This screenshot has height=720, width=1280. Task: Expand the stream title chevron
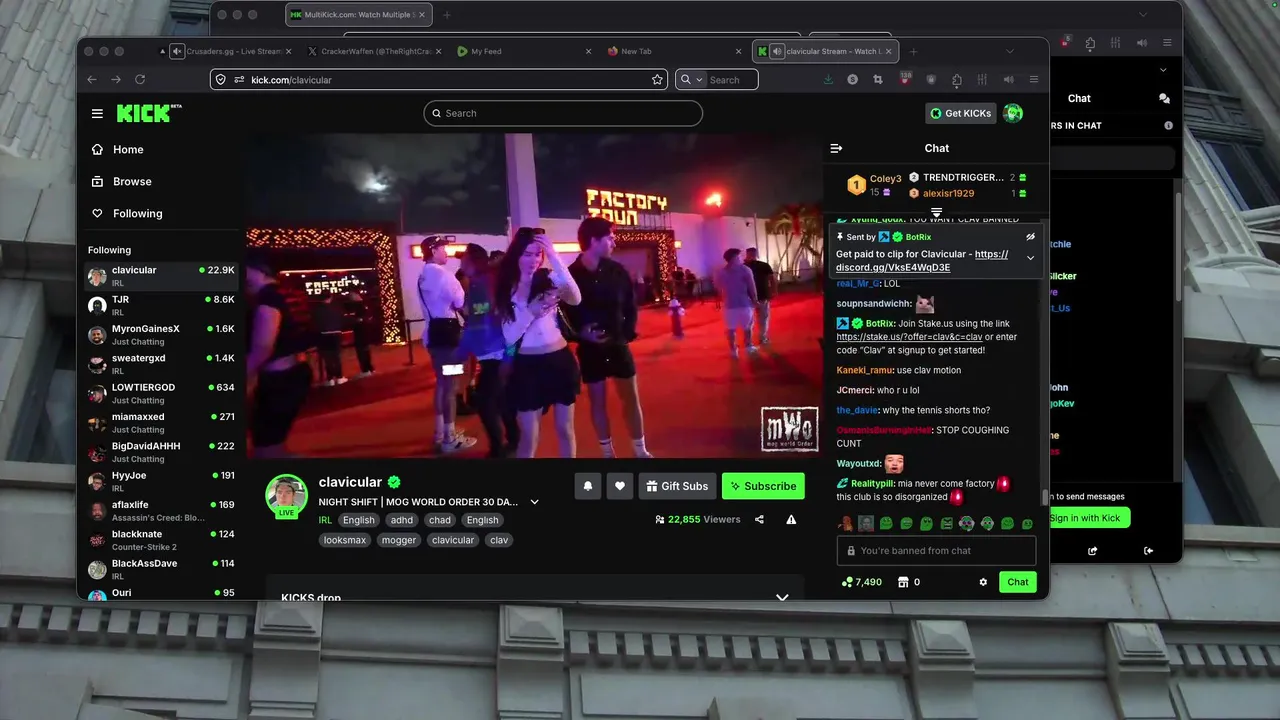[x=534, y=502]
